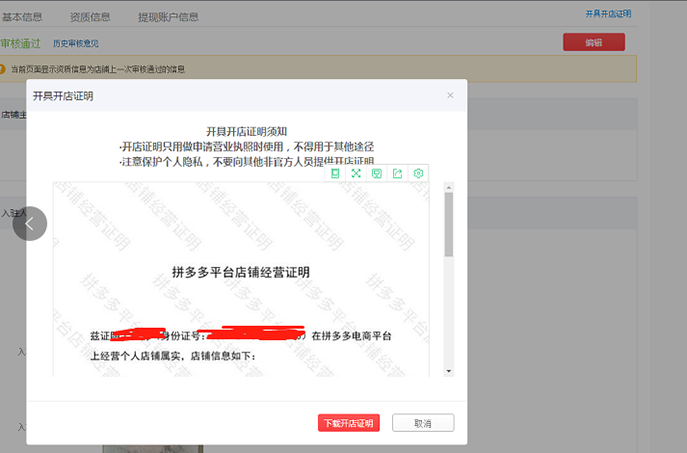Click the 拼多多平台店铺经营证明 document title
Viewport: 687px width, 453px height.
point(241,272)
